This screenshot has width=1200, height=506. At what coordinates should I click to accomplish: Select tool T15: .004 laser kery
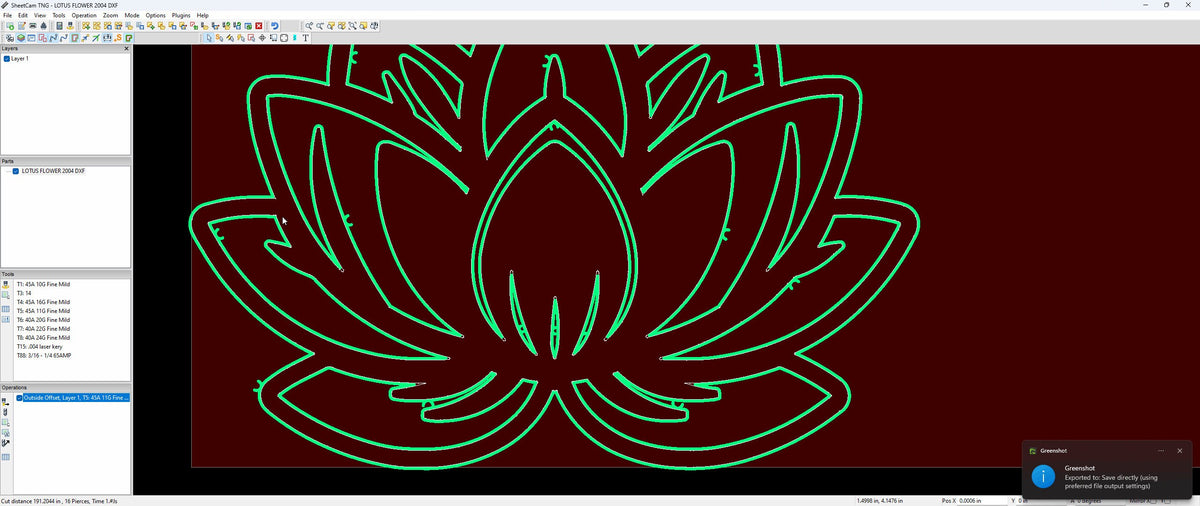(x=38, y=347)
